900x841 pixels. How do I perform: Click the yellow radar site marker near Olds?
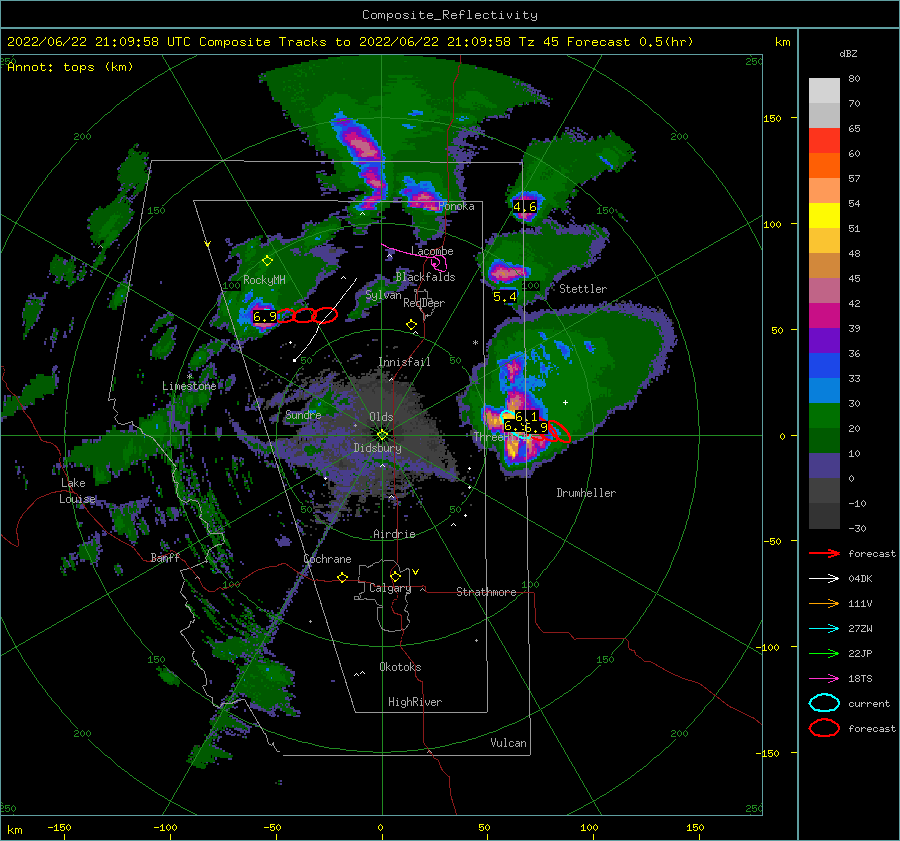[x=382, y=435]
